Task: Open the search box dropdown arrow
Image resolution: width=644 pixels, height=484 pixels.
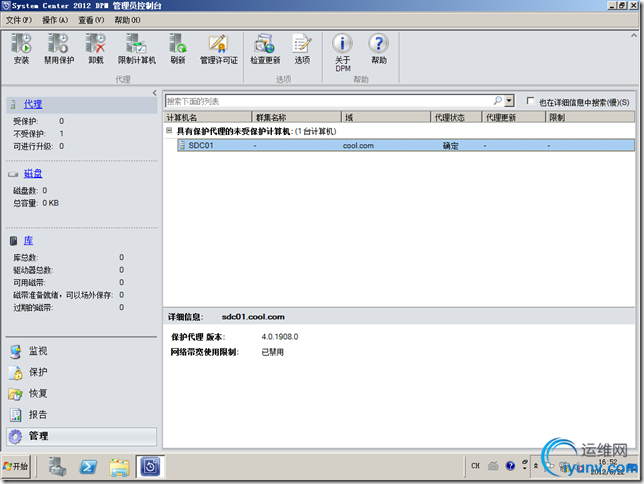Action: point(509,101)
